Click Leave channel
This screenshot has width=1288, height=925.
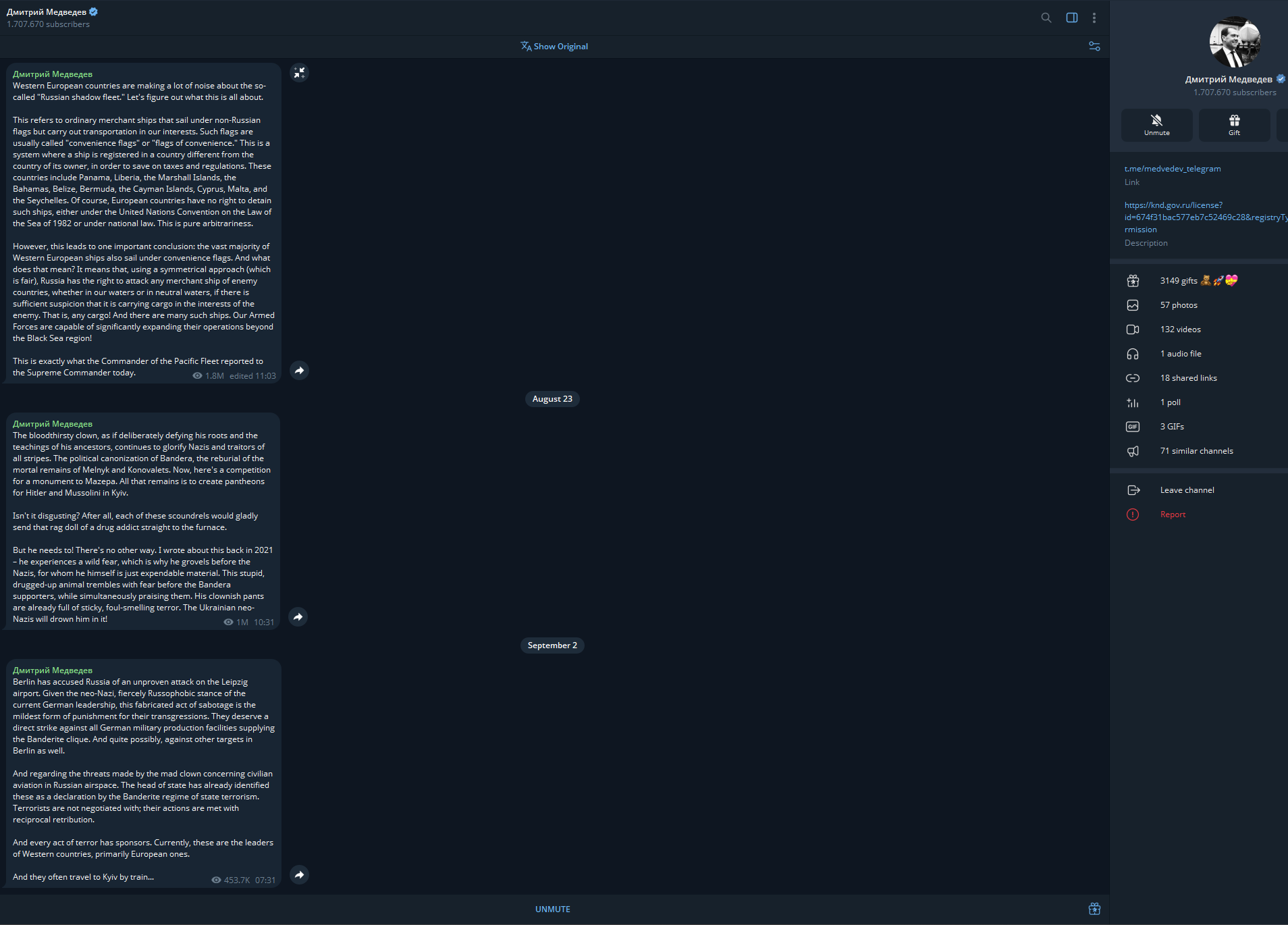point(1199,490)
